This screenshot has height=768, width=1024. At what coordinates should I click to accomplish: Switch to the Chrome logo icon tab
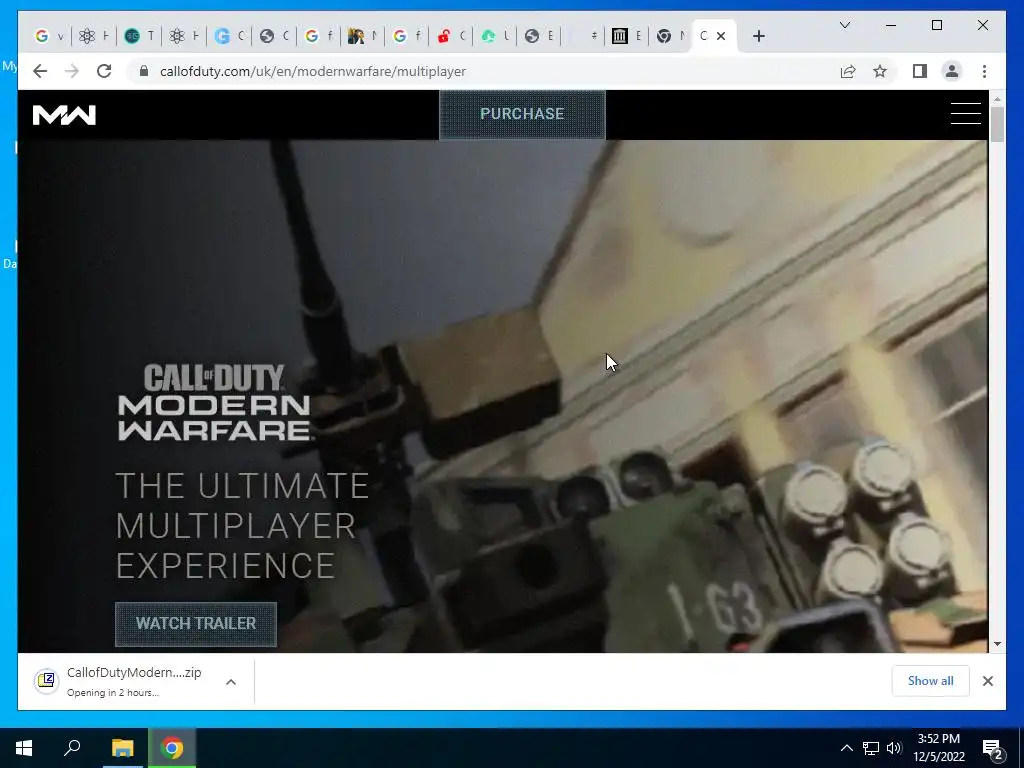tap(671, 36)
